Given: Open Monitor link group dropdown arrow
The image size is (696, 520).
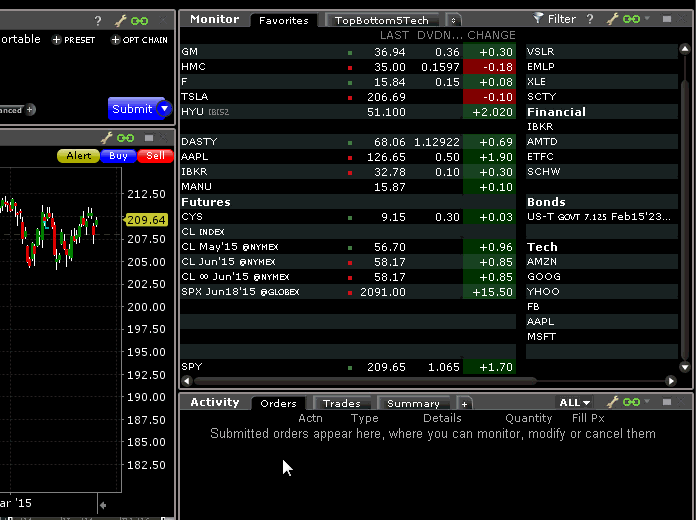Looking at the screenshot, I should (647, 19).
